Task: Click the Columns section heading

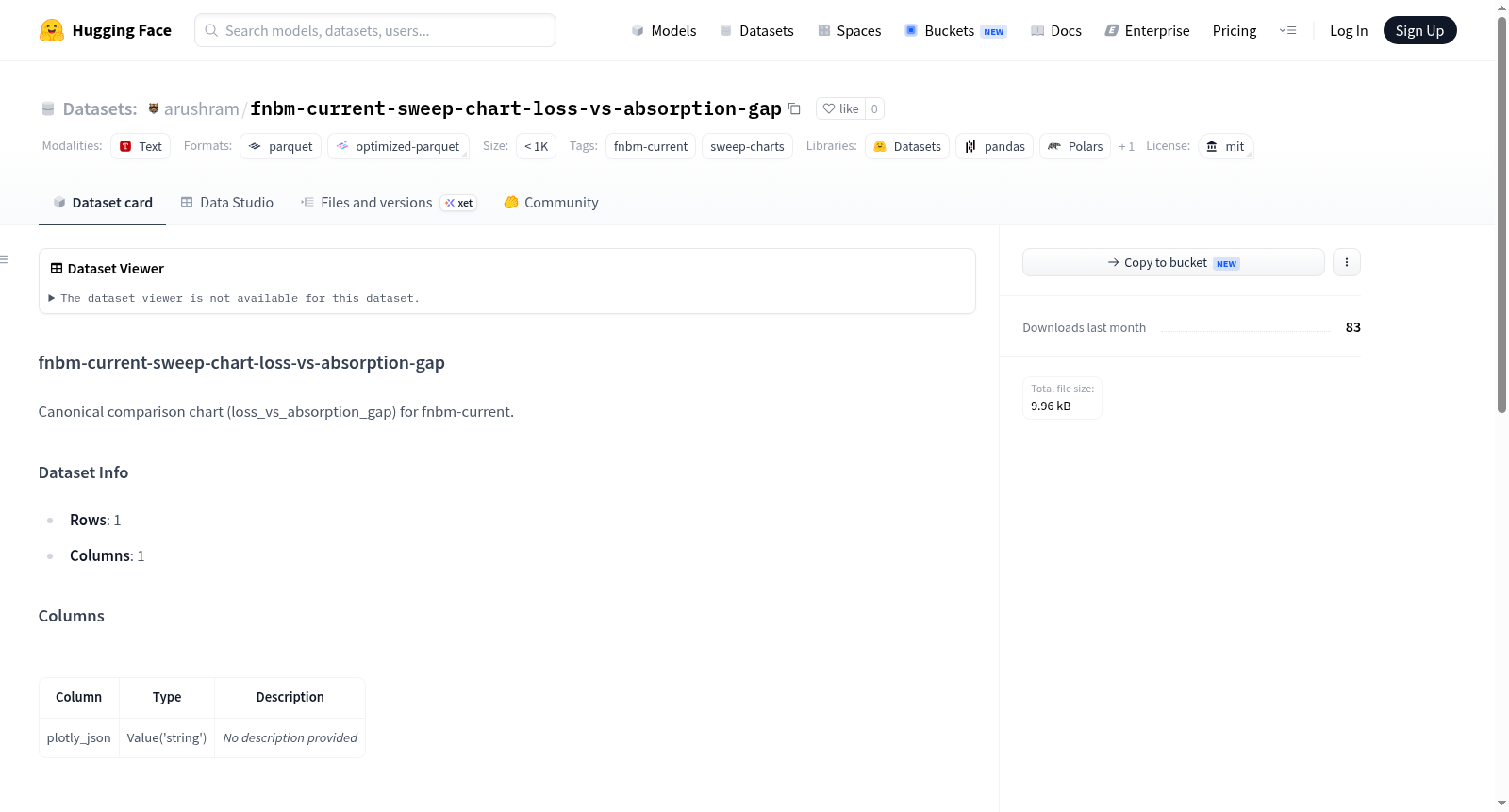Action: pyautogui.click(x=72, y=616)
